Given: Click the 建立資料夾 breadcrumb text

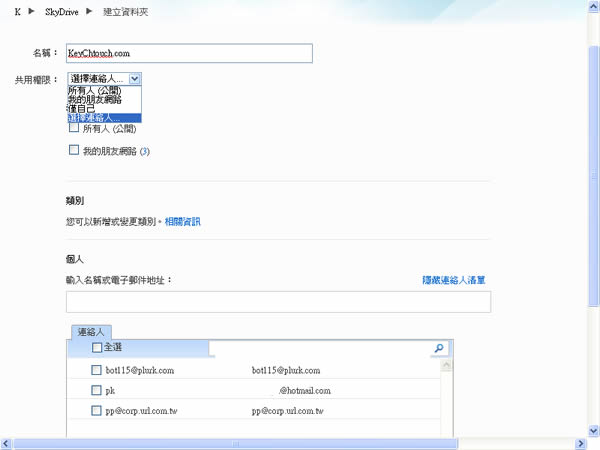Looking at the screenshot, I should pyautogui.click(x=126, y=12).
